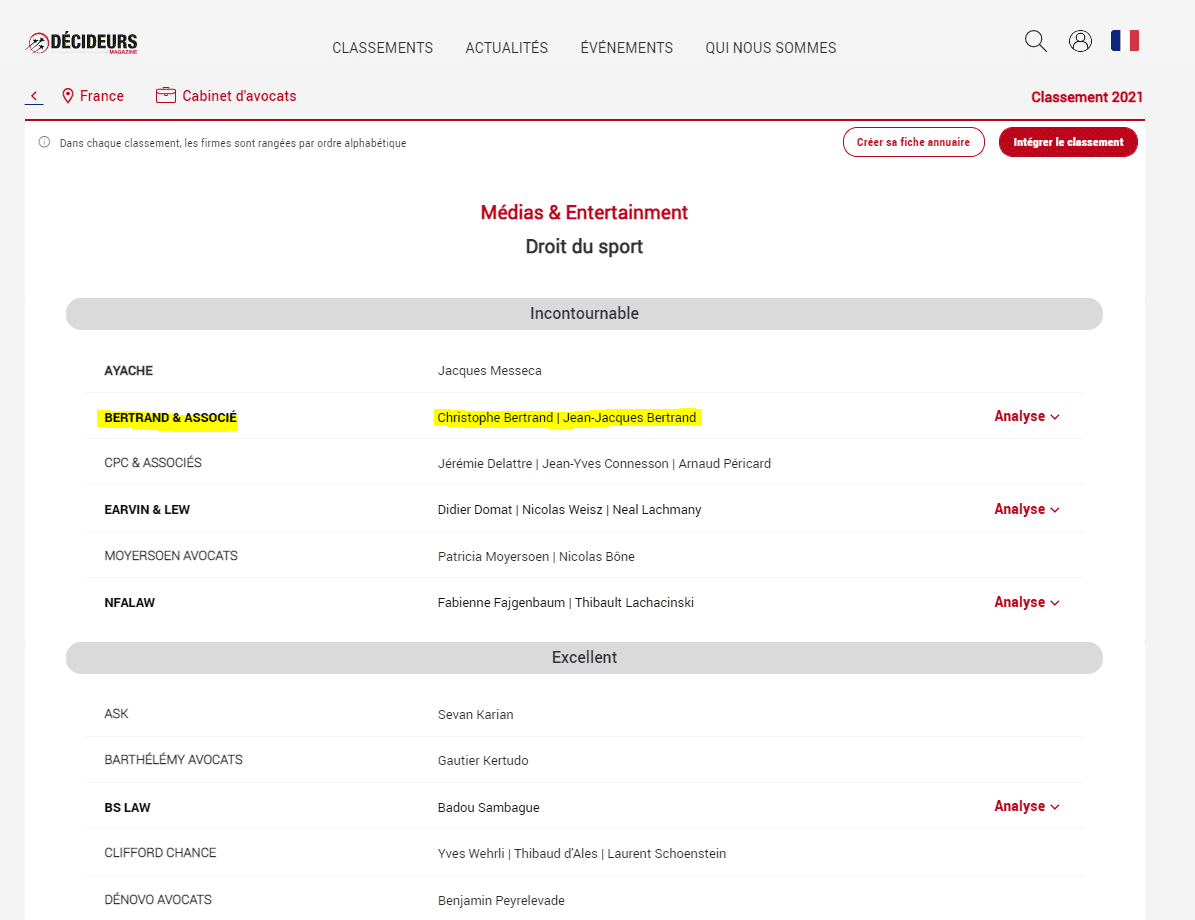
Task: Open the search magnifier icon
Action: pyautogui.click(x=1036, y=41)
